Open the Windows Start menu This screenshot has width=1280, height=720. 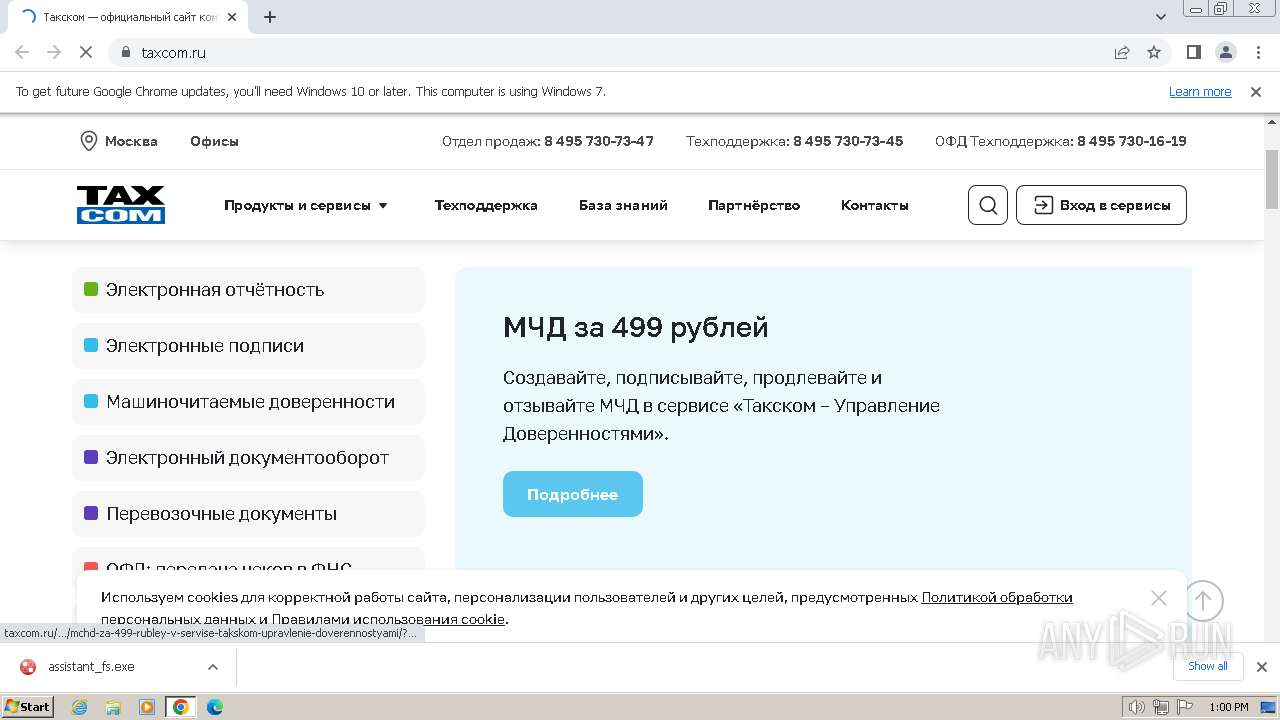tap(27, 706)
